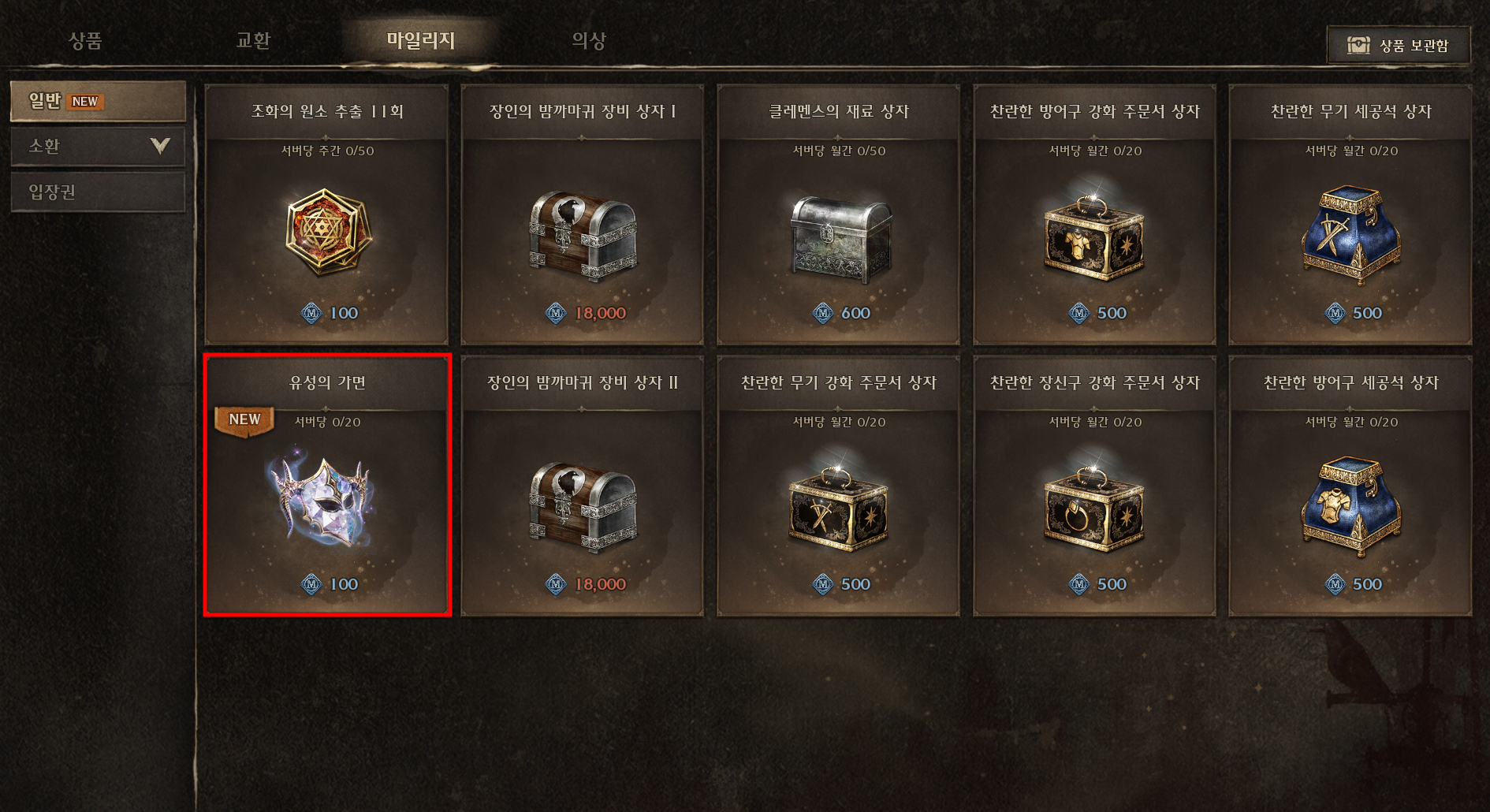The image size is (1490, 812).
Task: Open the 상품 보관함 storage button
Action: [1399, 45]
